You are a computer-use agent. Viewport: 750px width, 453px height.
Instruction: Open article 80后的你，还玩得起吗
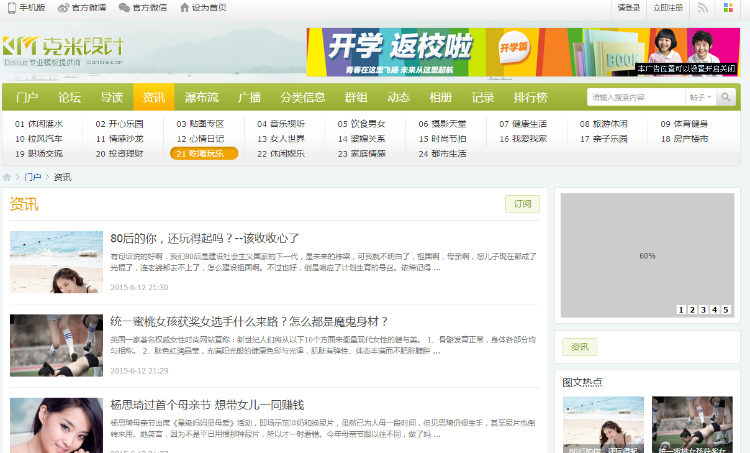point(205,238)
